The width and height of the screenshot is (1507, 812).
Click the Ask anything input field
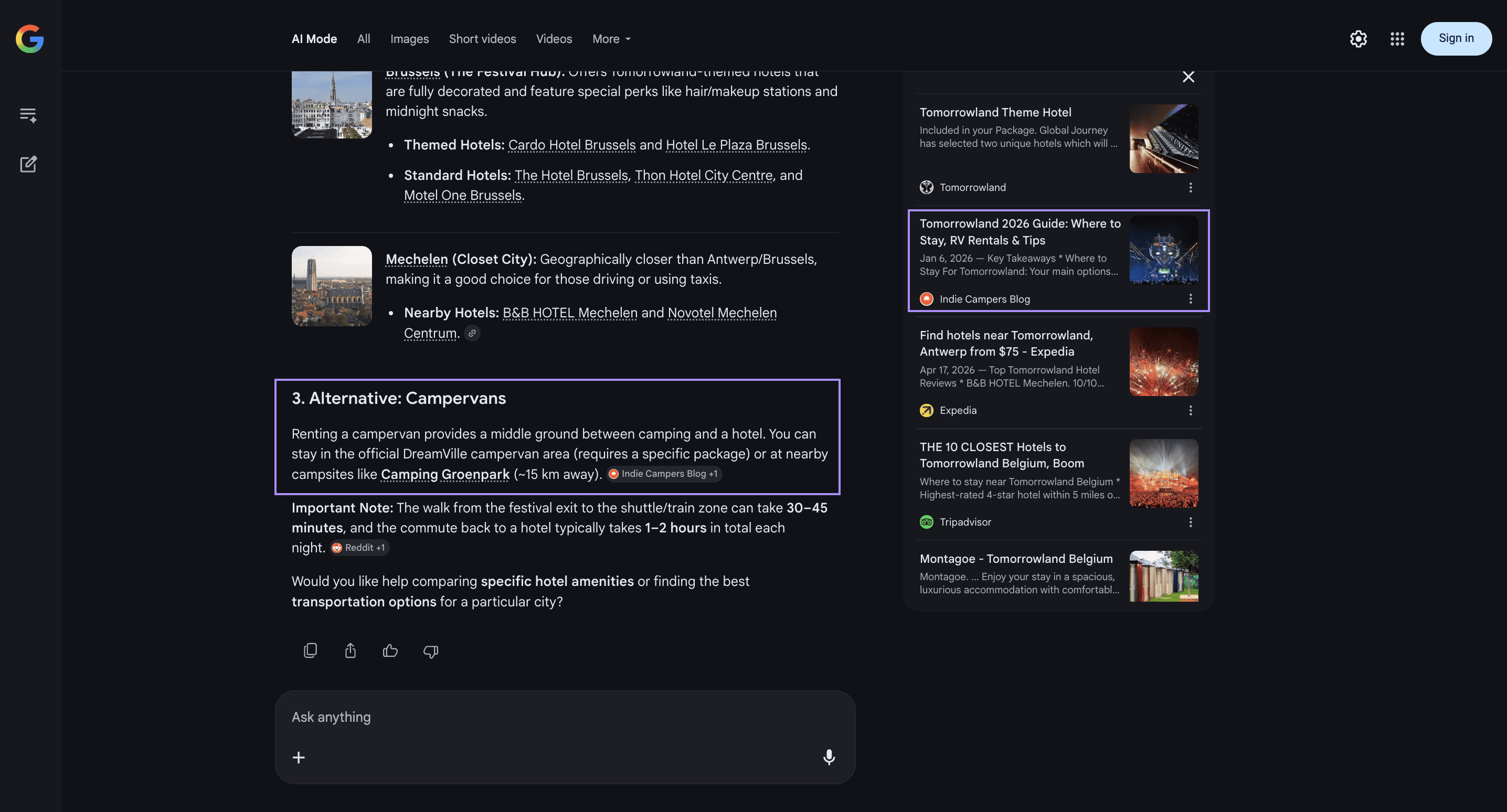(565, 717)
